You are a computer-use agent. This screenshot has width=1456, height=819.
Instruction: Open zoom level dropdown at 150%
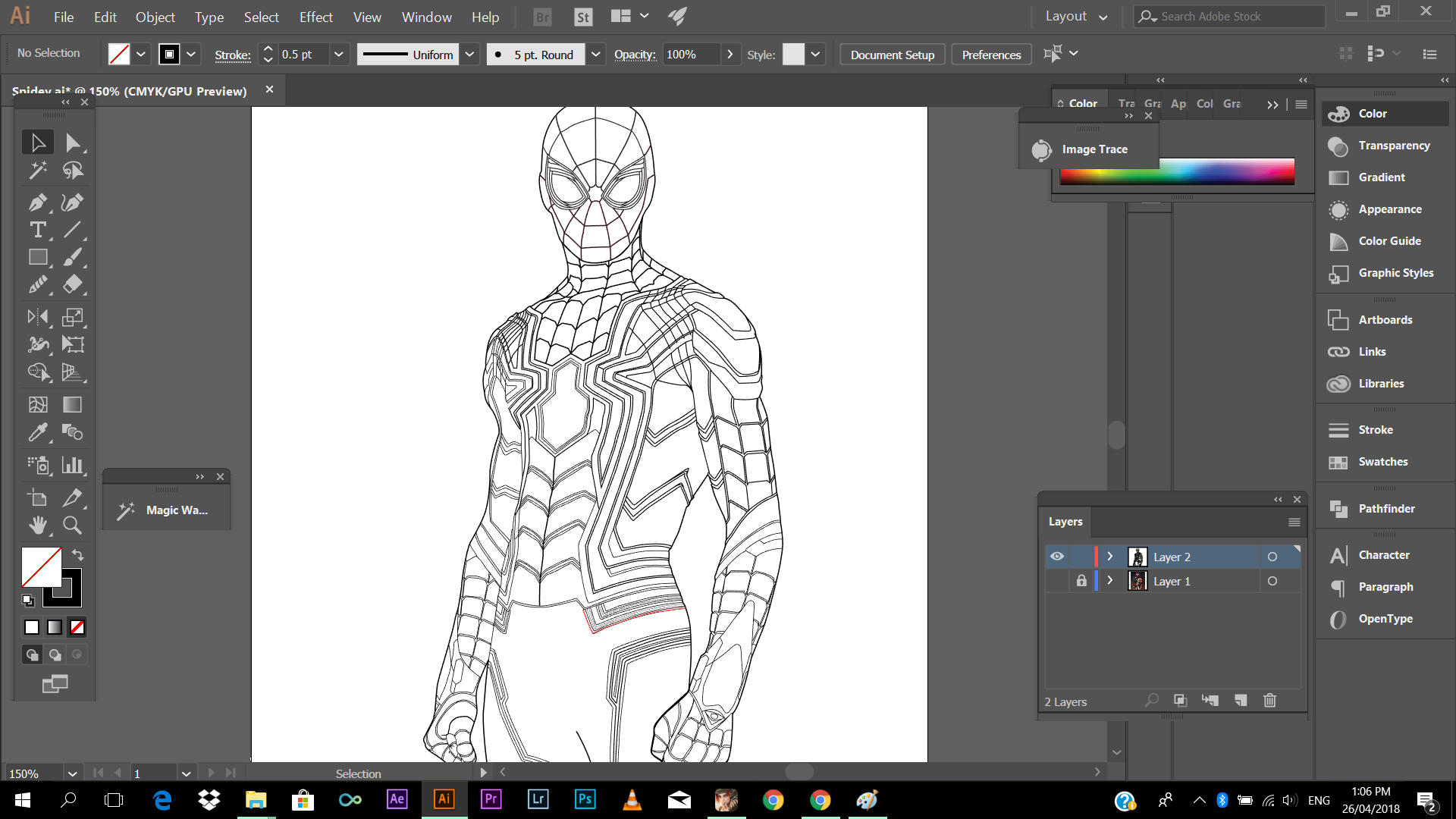[x=72, y=773]
